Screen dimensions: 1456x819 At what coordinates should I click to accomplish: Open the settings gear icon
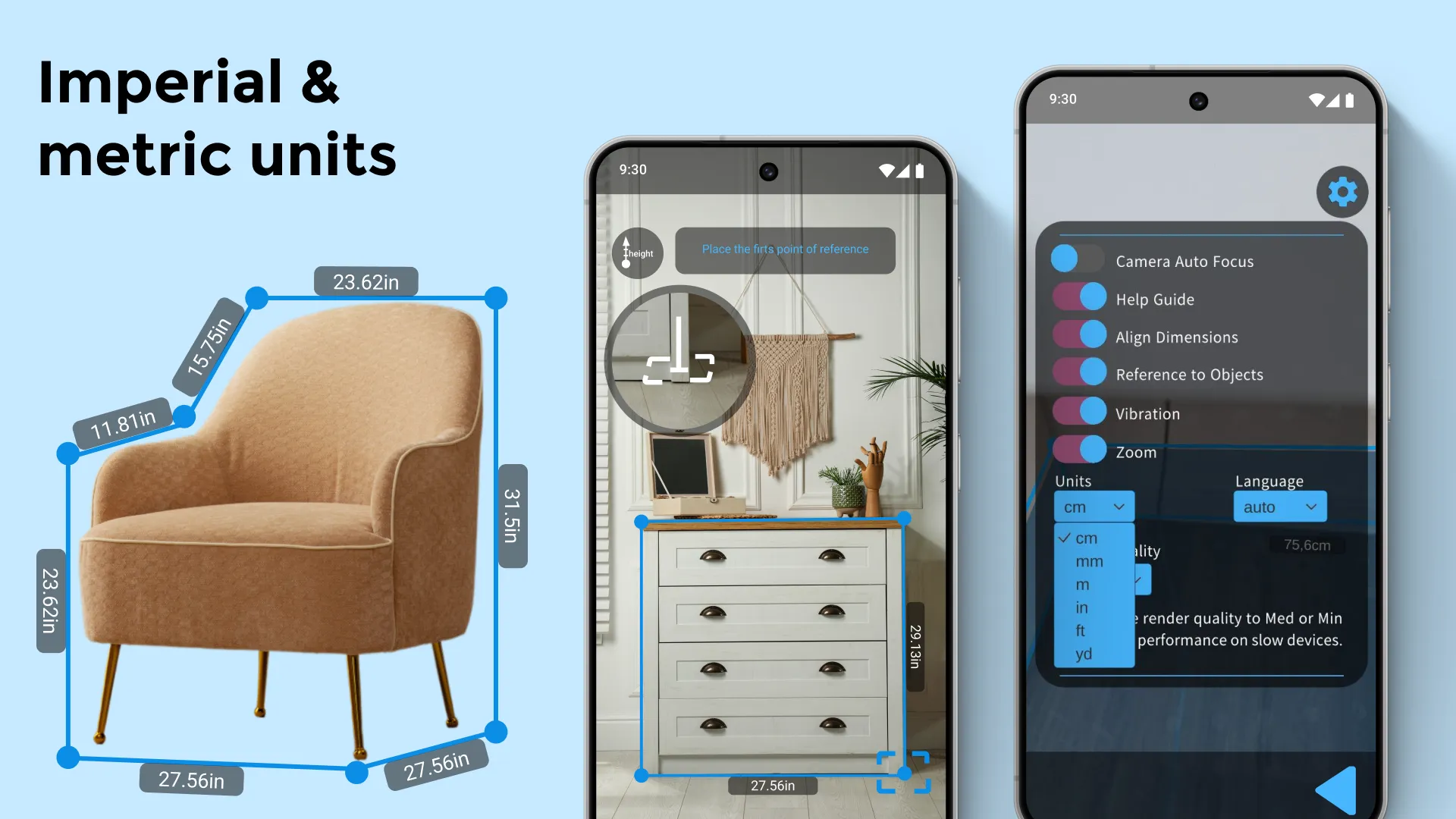pos(1343,191)
